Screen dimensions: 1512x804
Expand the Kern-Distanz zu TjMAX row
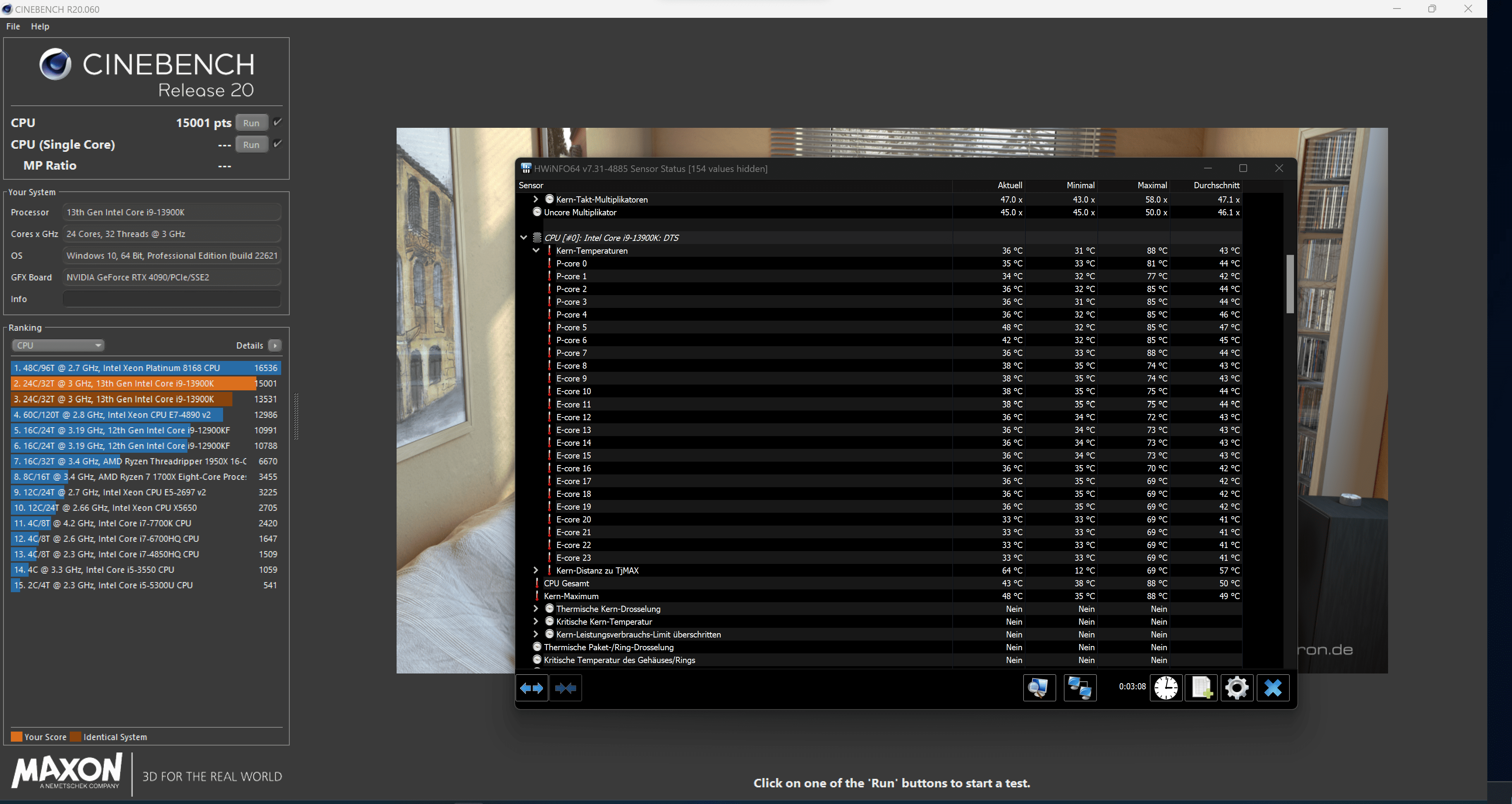tap(535, 570)
